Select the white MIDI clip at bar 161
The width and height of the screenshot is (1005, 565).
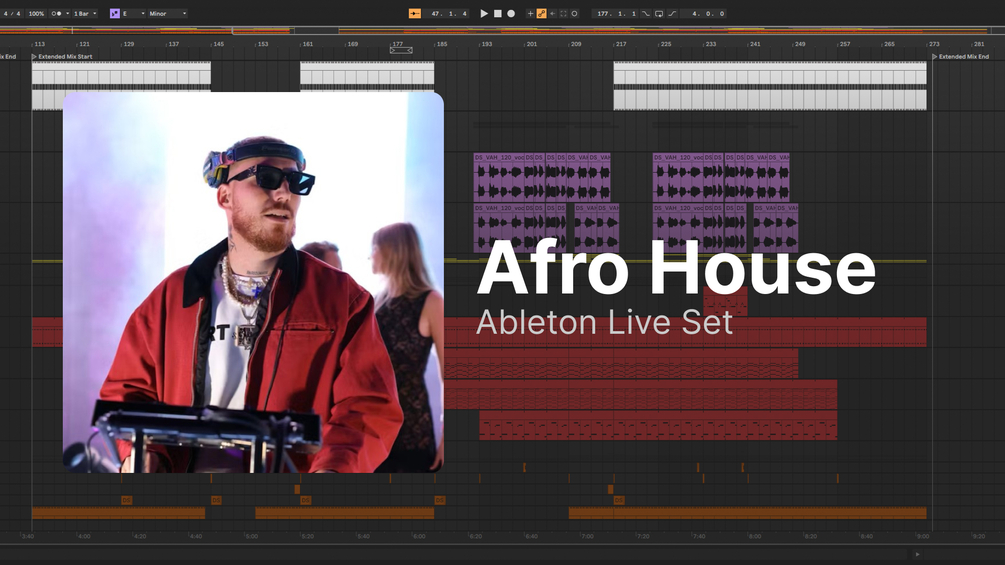click(367, 74)
